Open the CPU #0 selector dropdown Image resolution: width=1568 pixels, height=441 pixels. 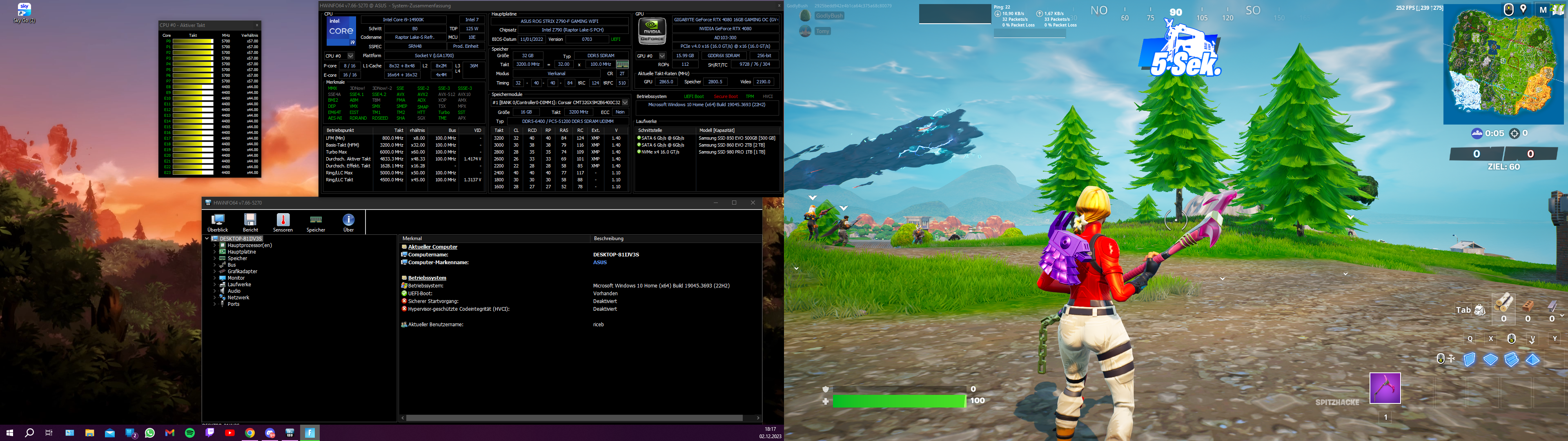350,56
